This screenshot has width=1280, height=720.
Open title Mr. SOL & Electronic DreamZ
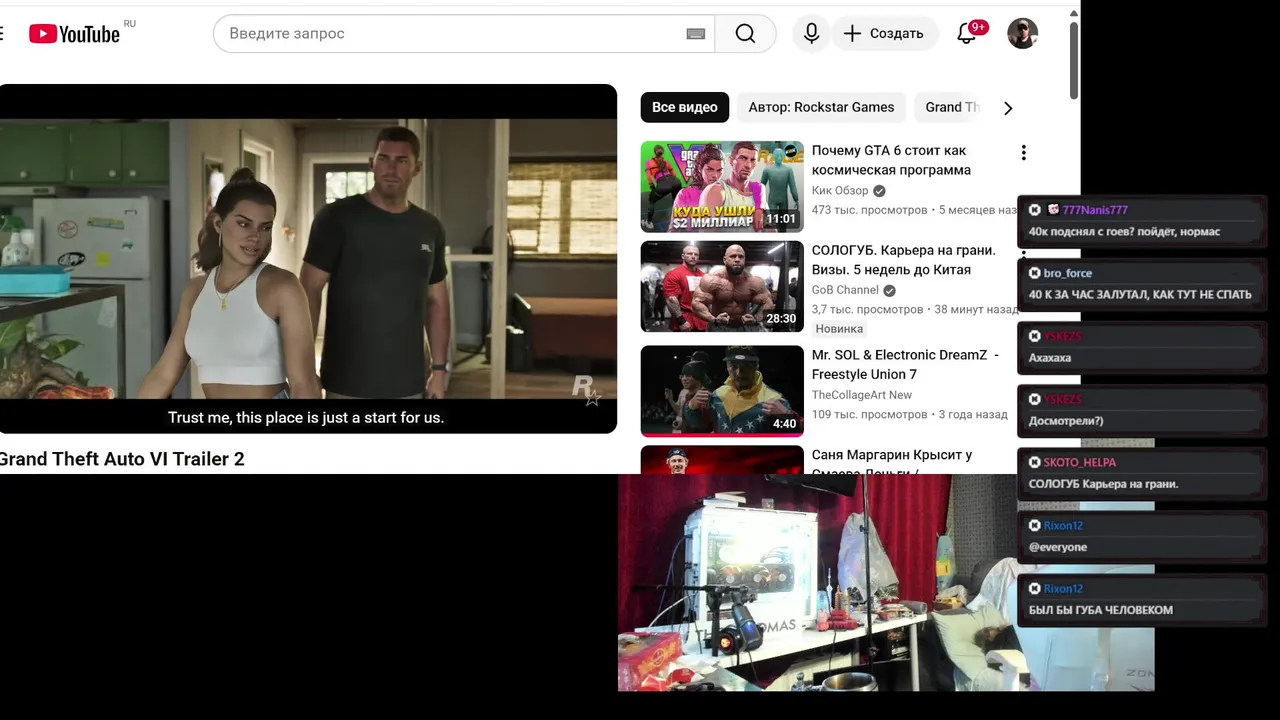(x=905, y=364)
